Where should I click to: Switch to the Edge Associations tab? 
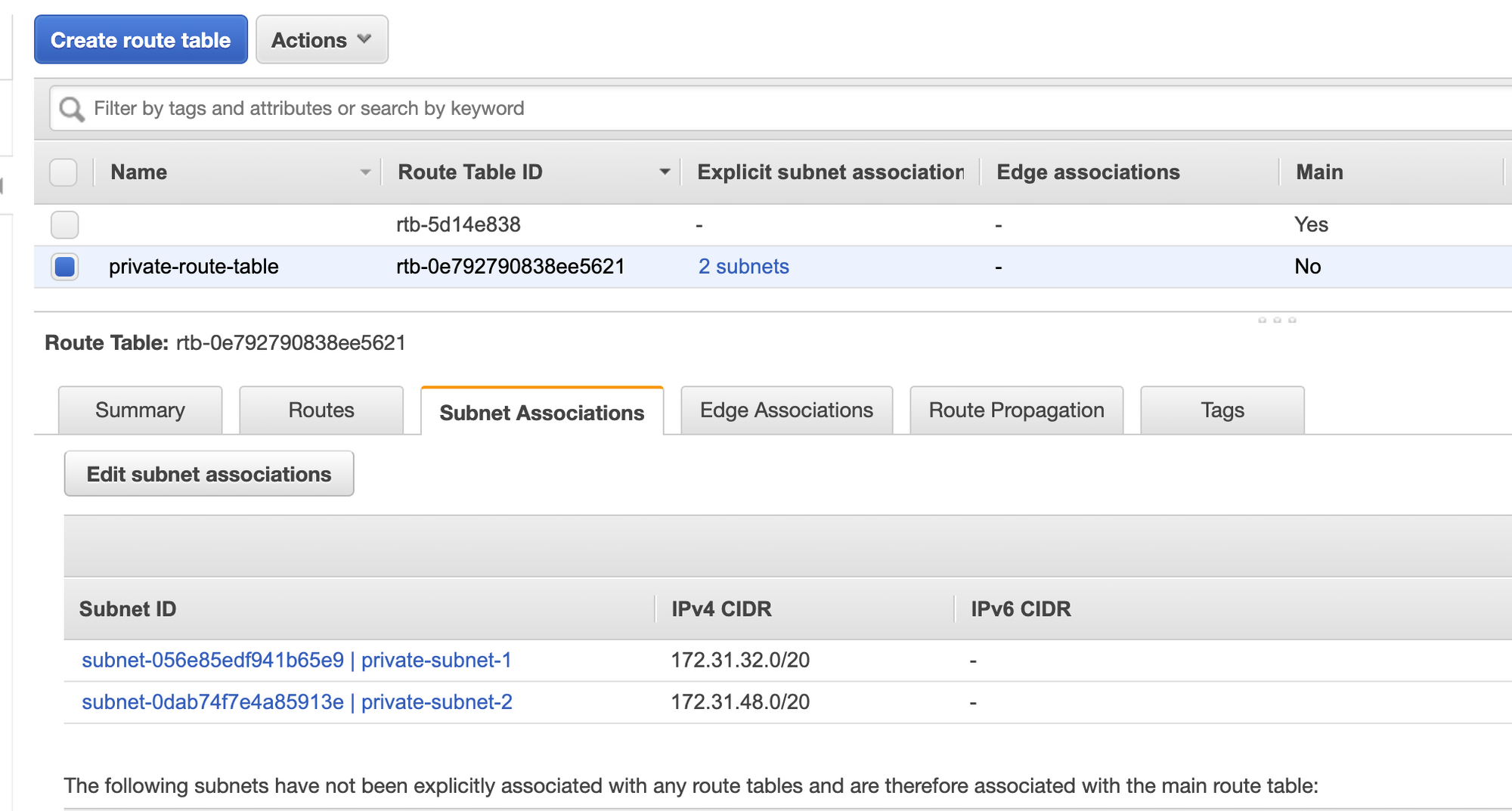pos(786,410)
